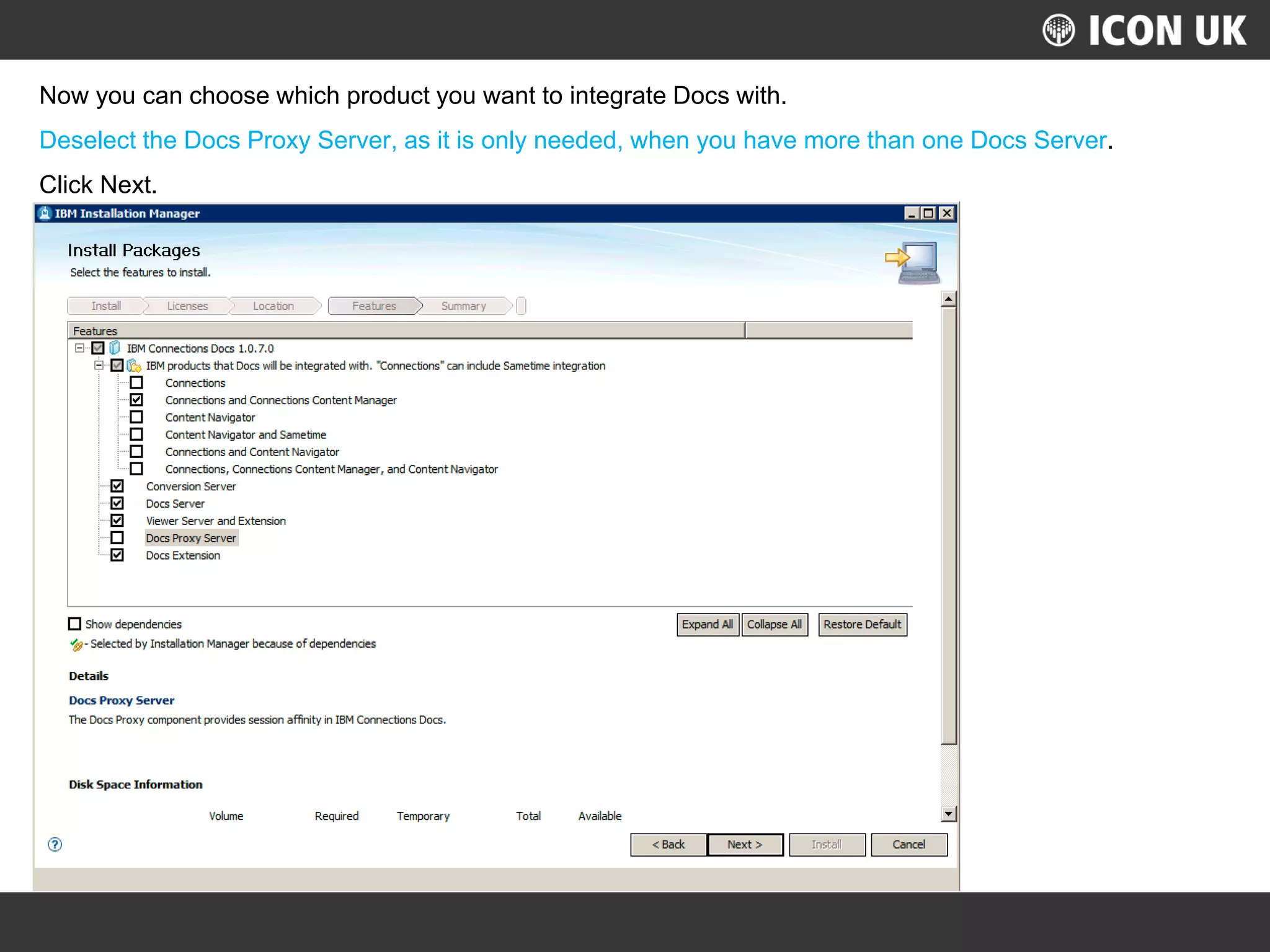Screen dimensions: 1270x952
Task: Click the Back button
Action: (668, 845)
